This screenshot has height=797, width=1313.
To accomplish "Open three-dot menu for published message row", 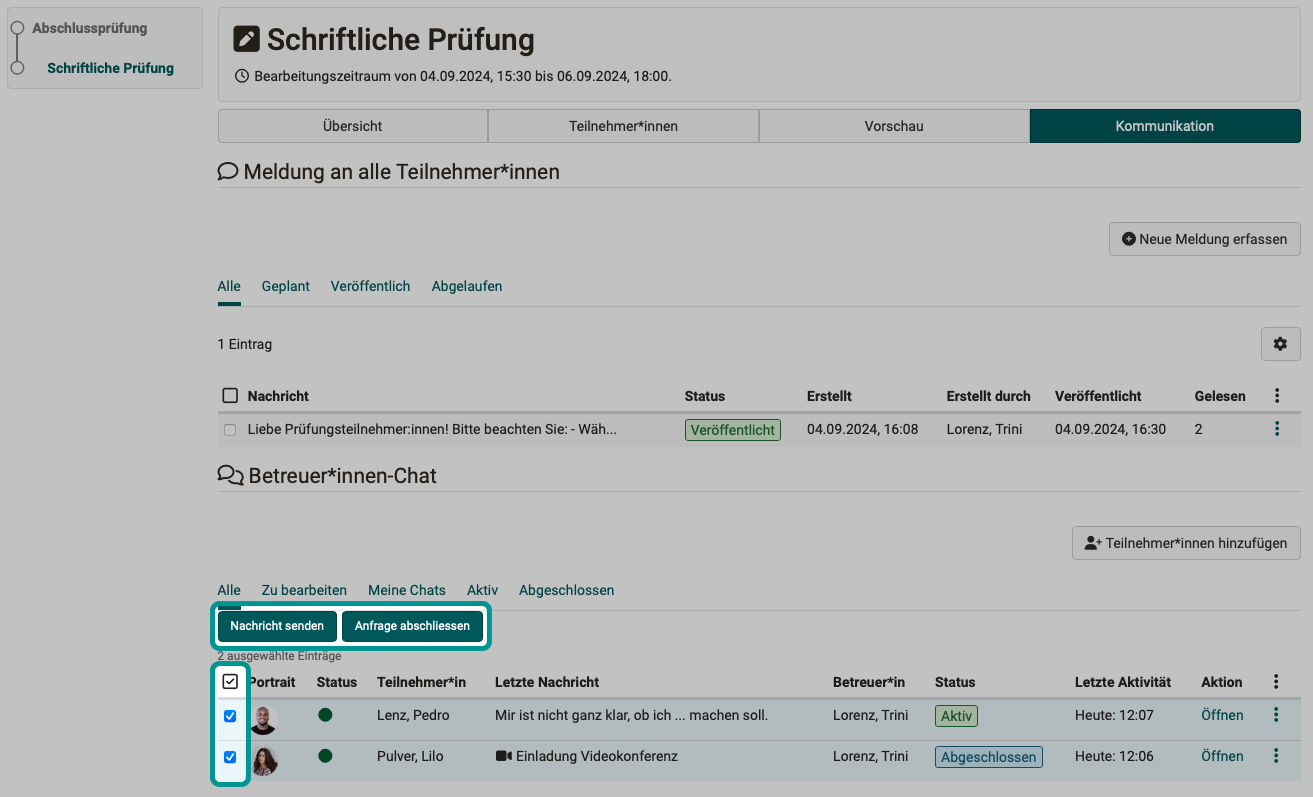I will pyautogui.click(x=1276, y=429).
